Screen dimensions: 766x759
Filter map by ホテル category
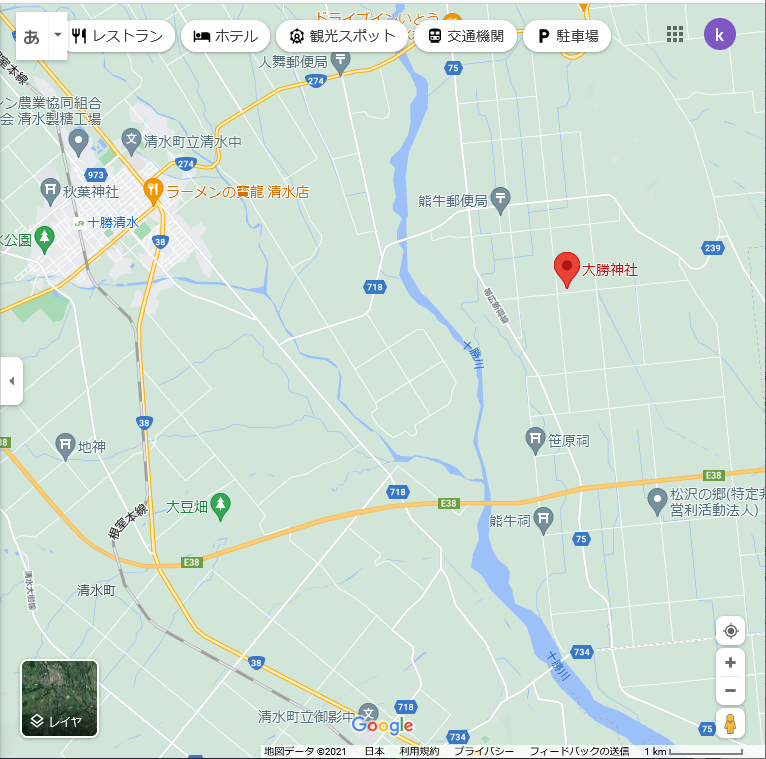coord(225,36)
